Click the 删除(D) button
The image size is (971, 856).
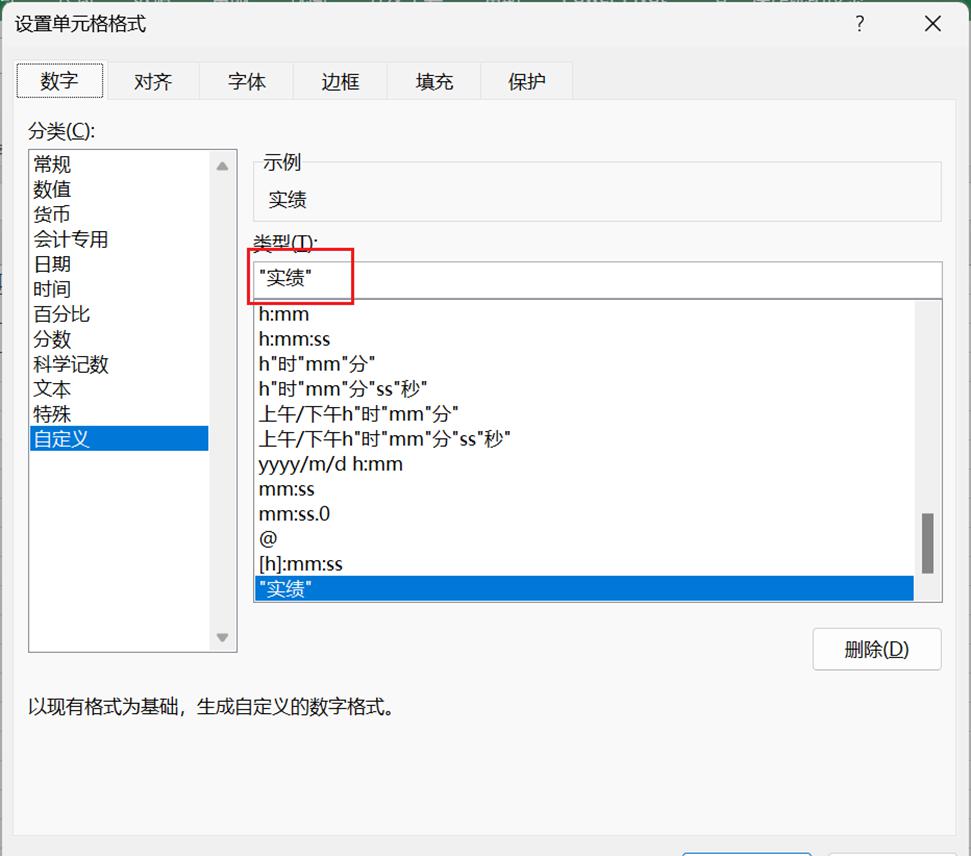tap(877, 649)
